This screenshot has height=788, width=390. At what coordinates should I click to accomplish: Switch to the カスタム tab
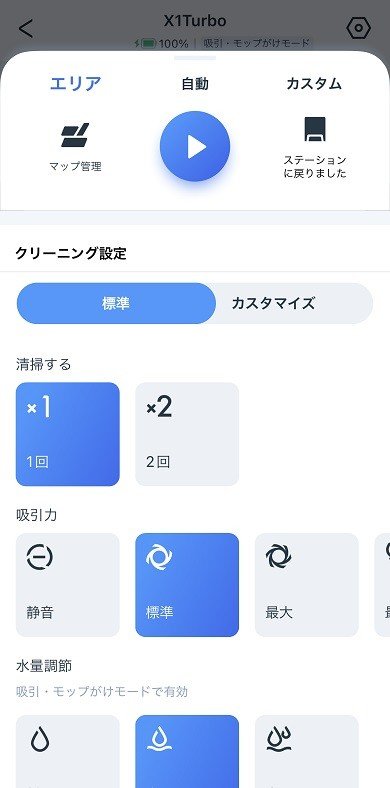tap(314, 83)
